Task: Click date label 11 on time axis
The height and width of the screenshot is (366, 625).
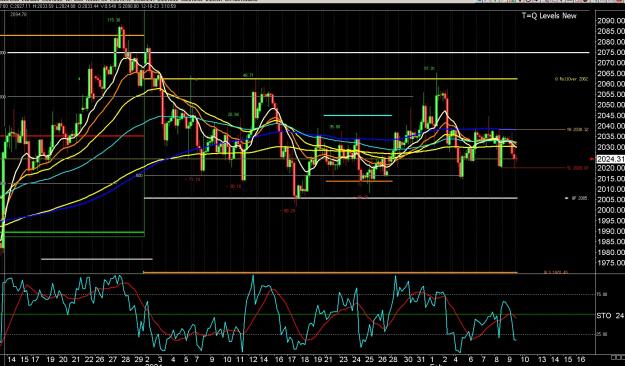Action: click(240, 359)
